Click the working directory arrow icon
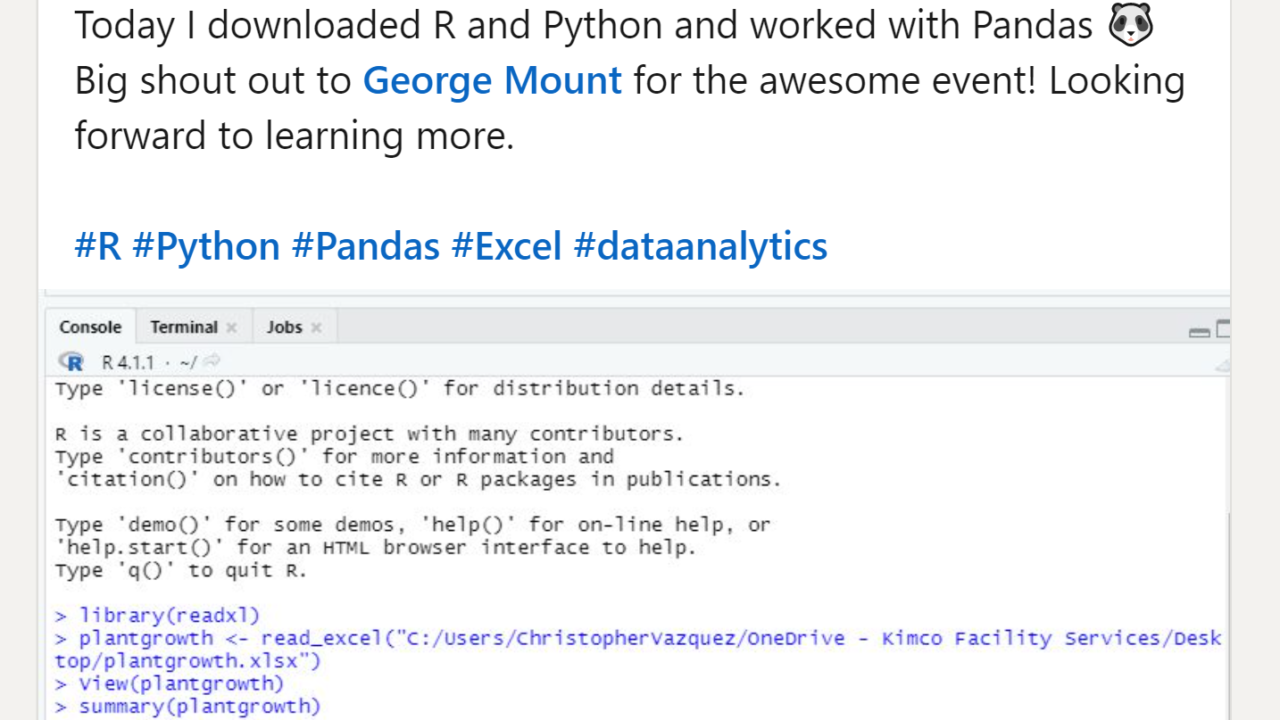 pyautogui.click(x=211, y=362)
